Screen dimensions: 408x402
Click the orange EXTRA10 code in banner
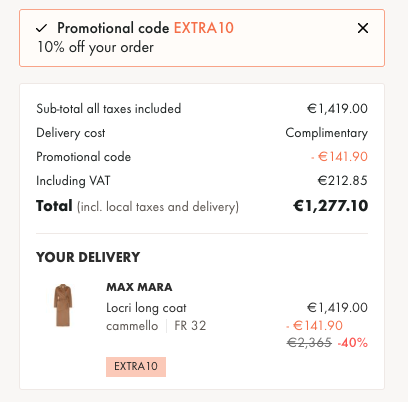coord(204,28)
